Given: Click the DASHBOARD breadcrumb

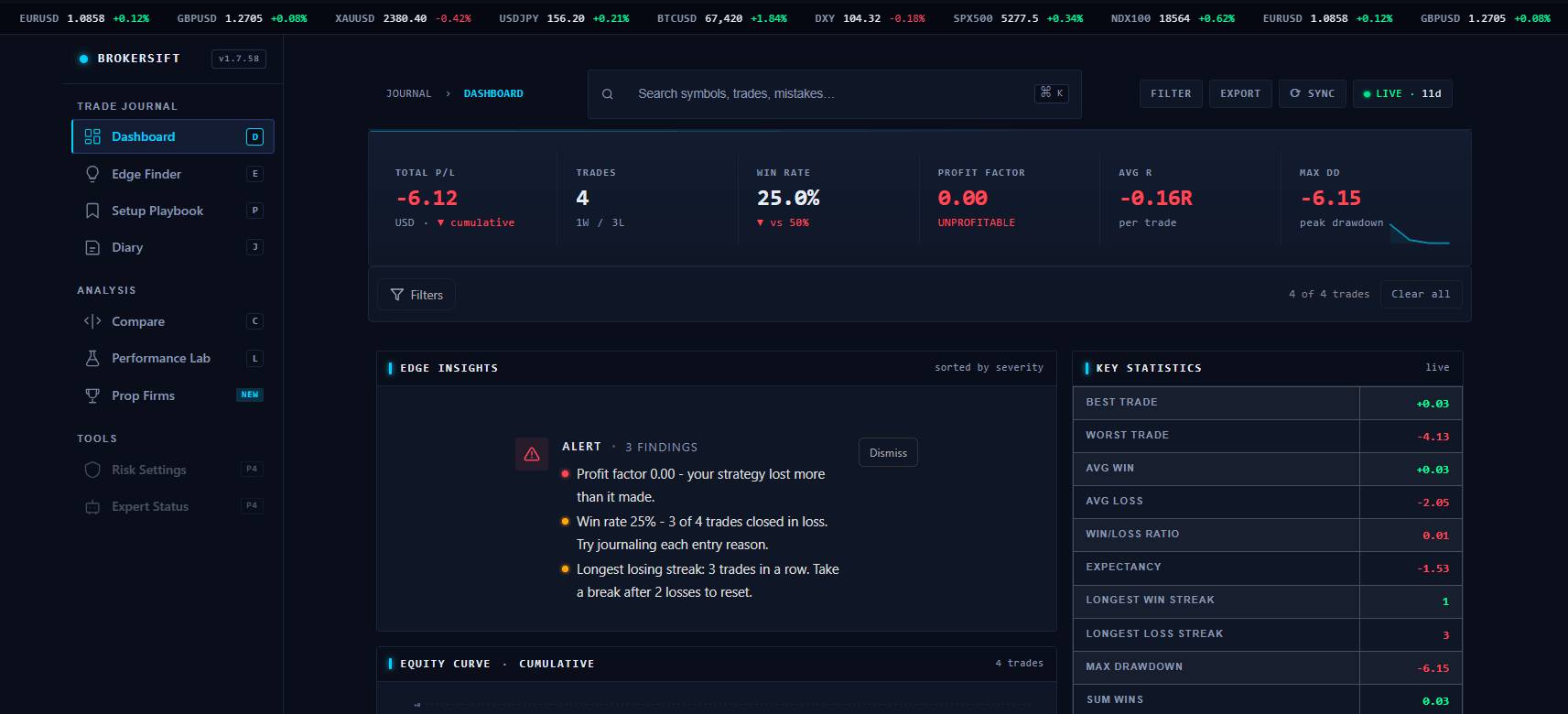Looking at the screenshot, I should pos(493,93).
